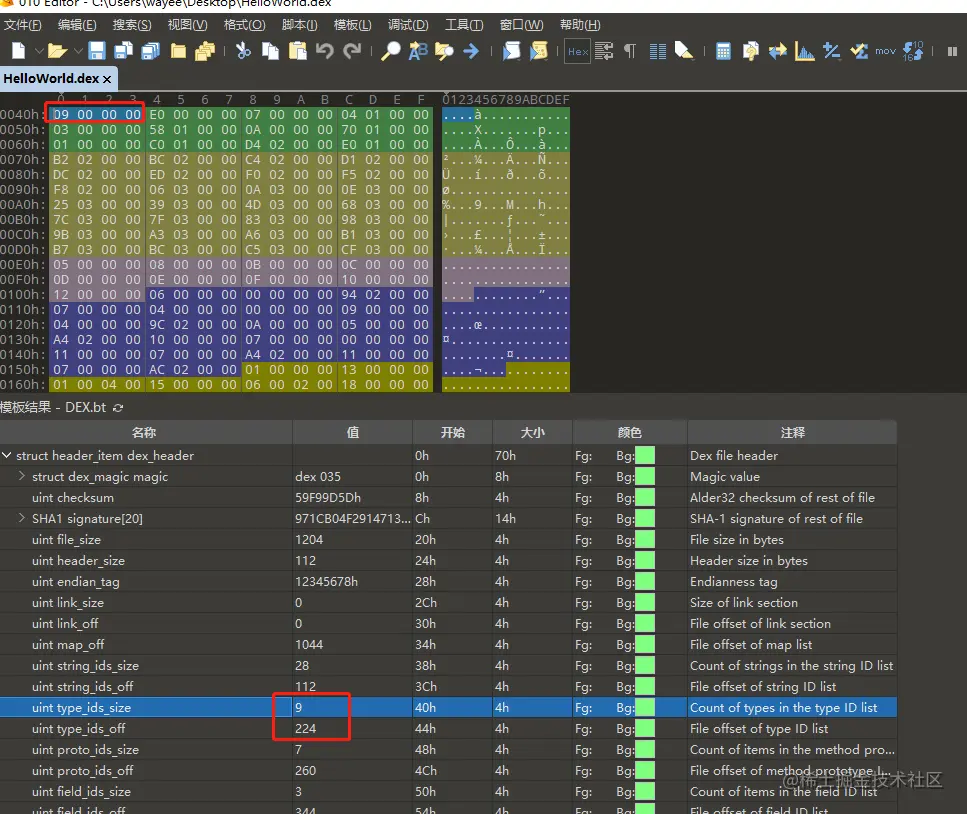
Task: Click the Goto blue arrow icon
Action: [x=471, y=51]
